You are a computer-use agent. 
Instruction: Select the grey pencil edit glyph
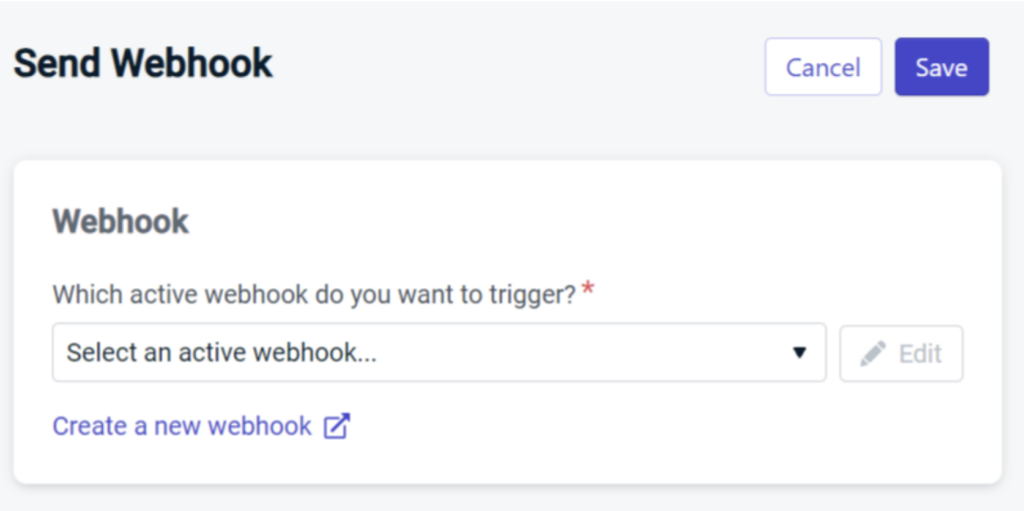coord(872,354)
